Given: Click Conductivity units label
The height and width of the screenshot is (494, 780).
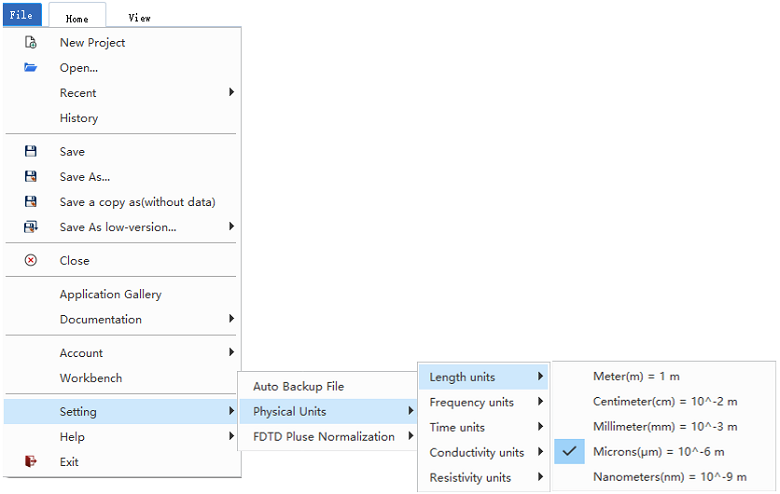Looking at the screenshot, I should [477, 453].
